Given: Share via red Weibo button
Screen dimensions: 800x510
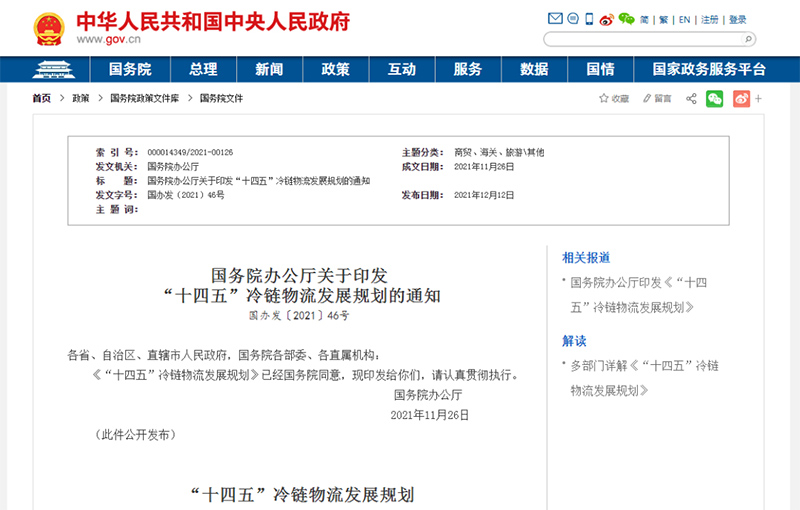Looking at the screenshot, I should [x=741, y=98].
